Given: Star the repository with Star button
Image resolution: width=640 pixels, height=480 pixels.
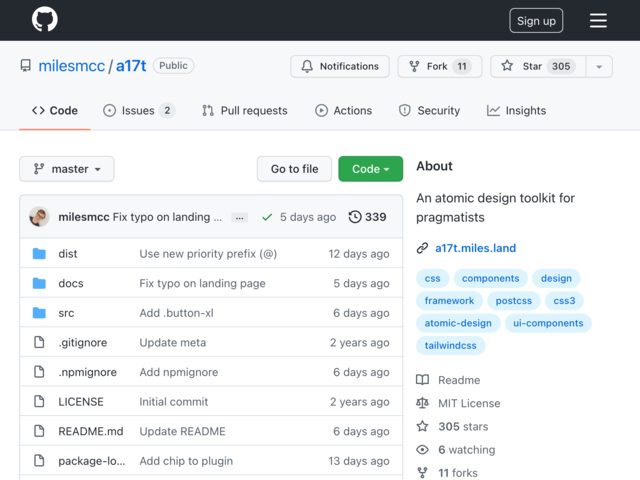Looking at the screenshot, I should pyautogui.click(x=538, y=66).
